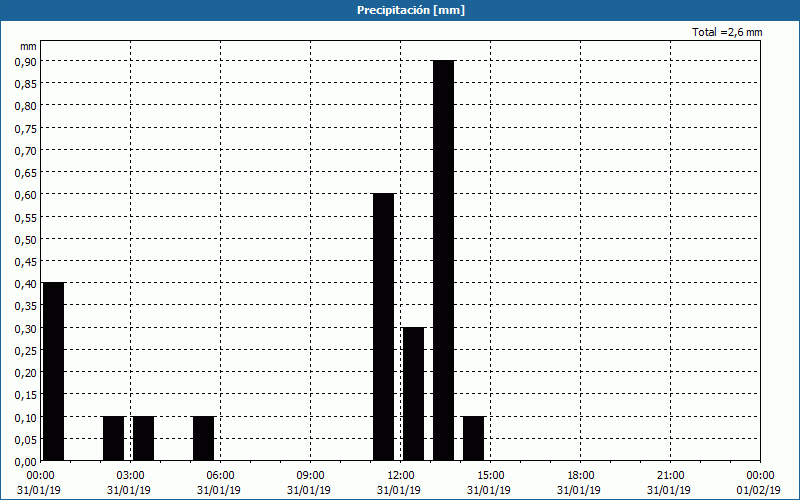Click the 03:00 x-axis time label
This screenshot has height=500, width=800.
tap(130, 476)
